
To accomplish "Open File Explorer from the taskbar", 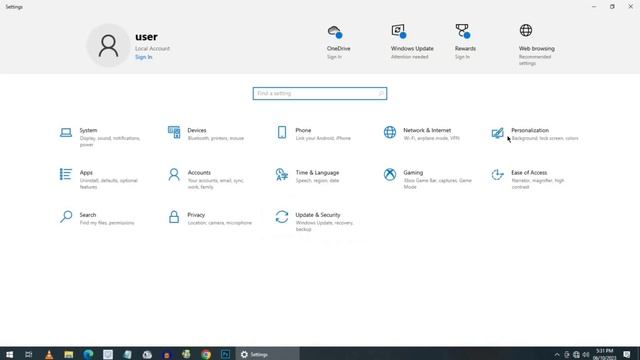I will coord(69,354).
